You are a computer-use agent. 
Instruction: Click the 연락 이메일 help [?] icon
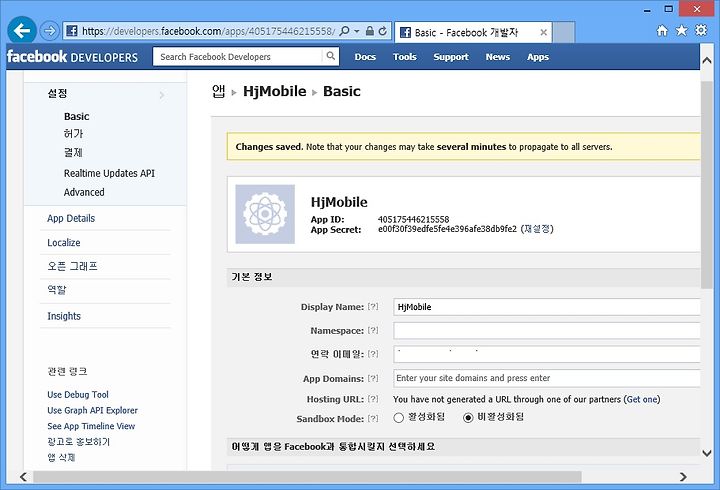click(x=373, y=354)
